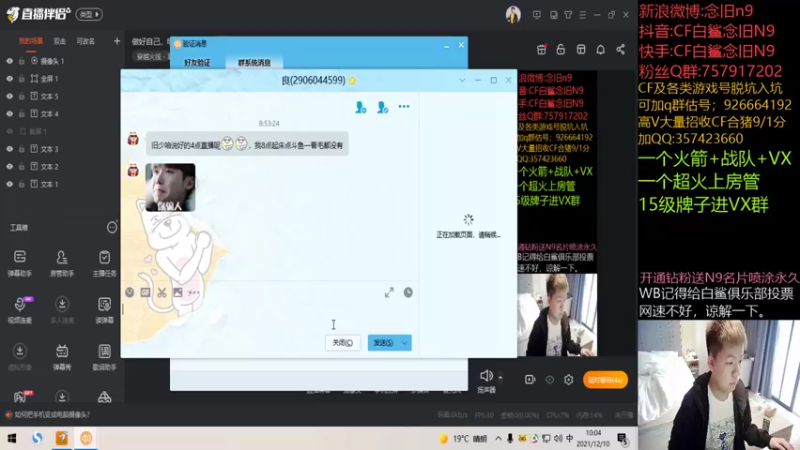Toggle visibility of 摄像头 1 source
This screenshot has height=450, width=800.
(x=9, y=61)
